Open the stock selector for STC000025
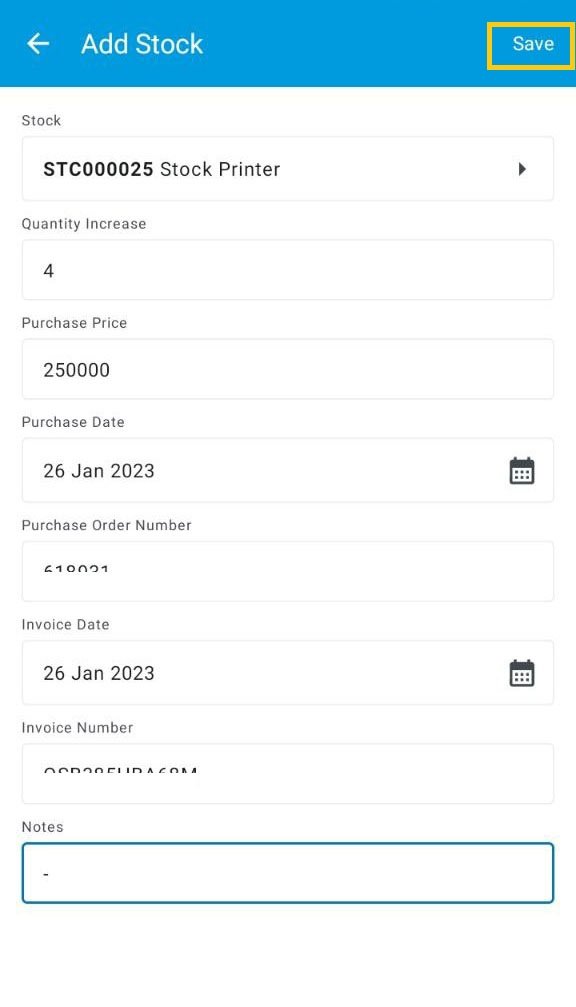This screenshot has width=576, height=1007. pyautogui.click(x=288, y=168)
